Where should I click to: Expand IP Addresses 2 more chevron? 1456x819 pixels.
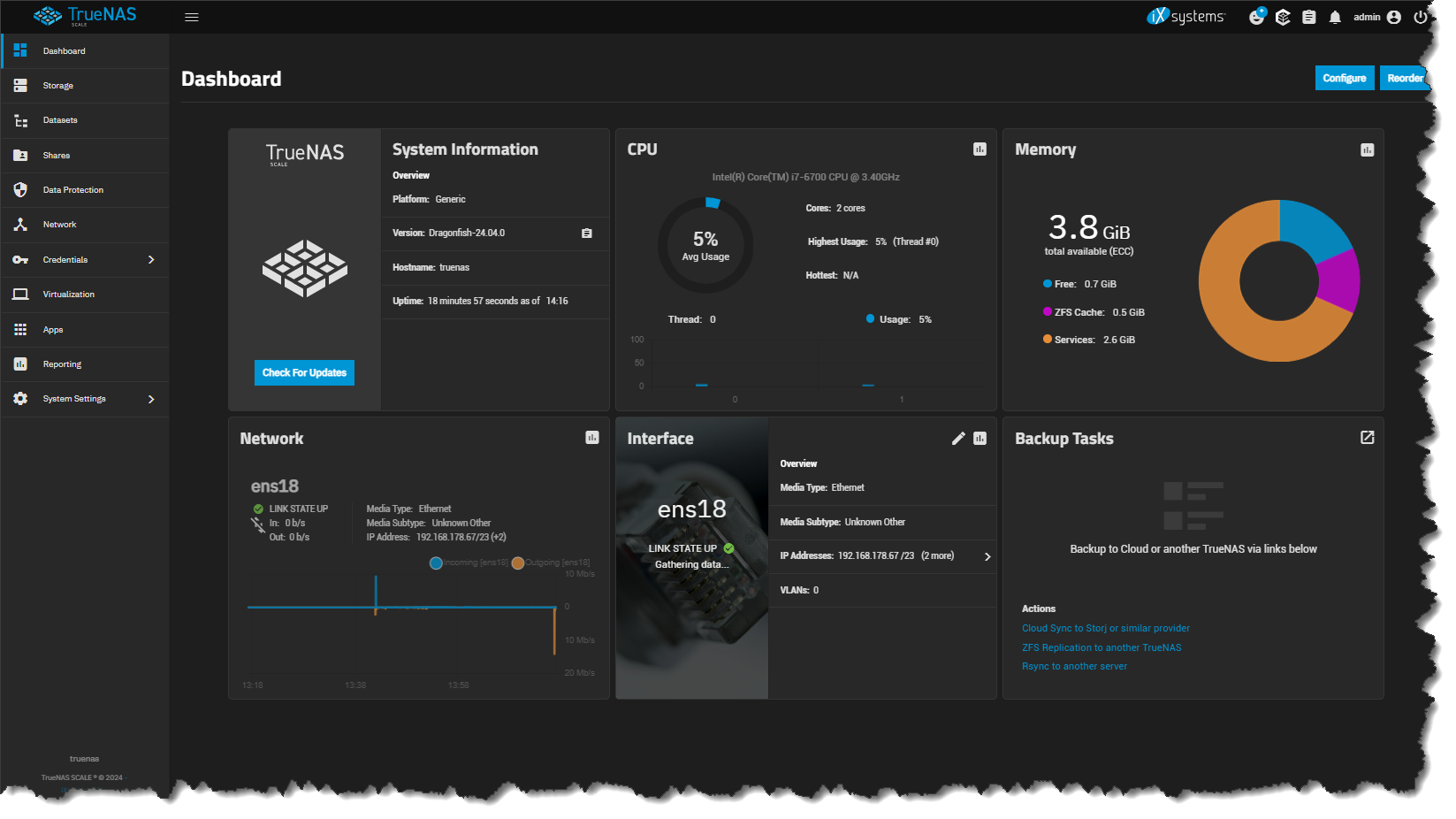pos(987,556)
